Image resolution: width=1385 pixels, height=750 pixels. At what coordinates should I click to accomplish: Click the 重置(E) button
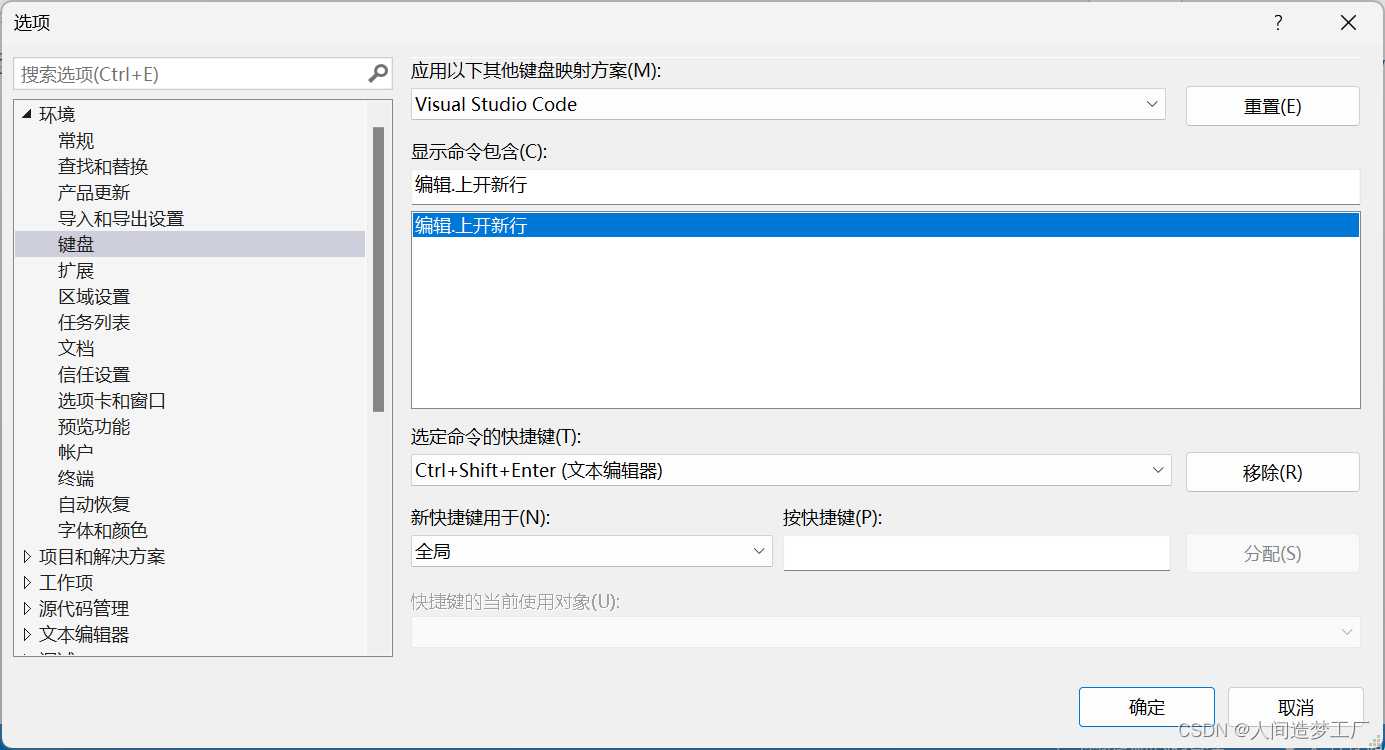[1272, 106]
